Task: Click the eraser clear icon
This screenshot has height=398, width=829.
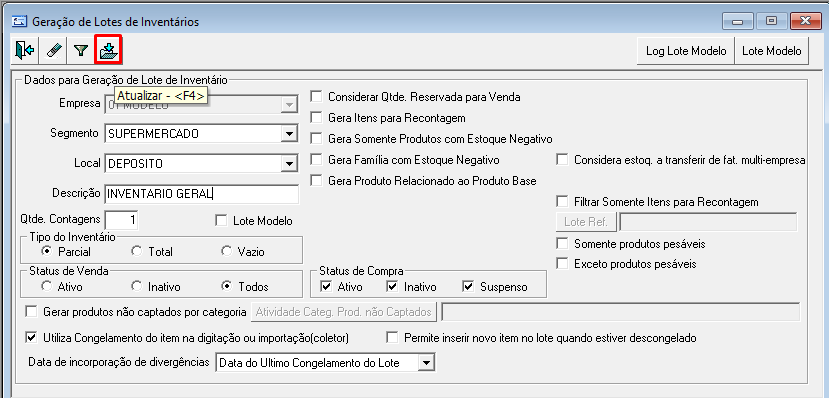Action: click(x=53, y=51)
